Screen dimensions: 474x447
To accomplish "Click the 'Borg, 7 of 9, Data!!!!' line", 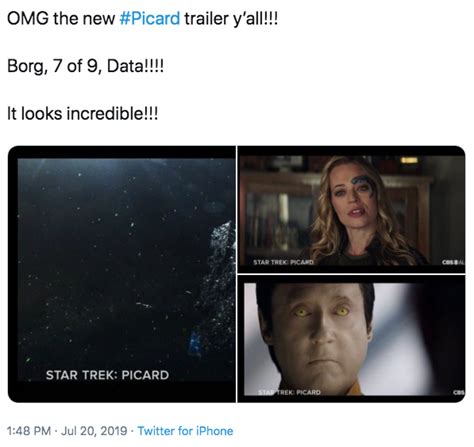I will click(x=85, y=66).
